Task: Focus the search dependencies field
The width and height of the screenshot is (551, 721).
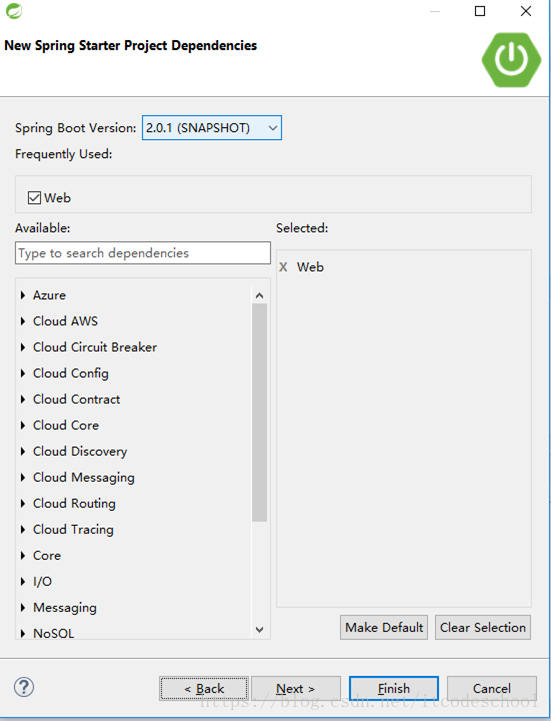Action: (x=143, y=253)
